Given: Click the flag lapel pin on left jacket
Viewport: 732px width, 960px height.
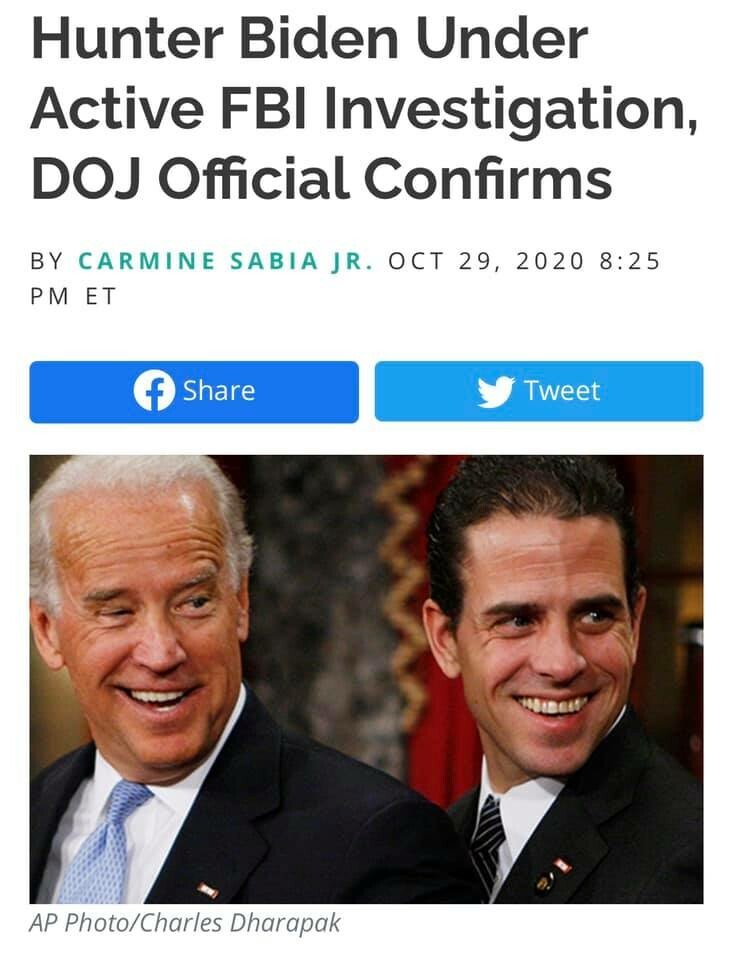Looking at the screenshot, I should pos(207,890).
